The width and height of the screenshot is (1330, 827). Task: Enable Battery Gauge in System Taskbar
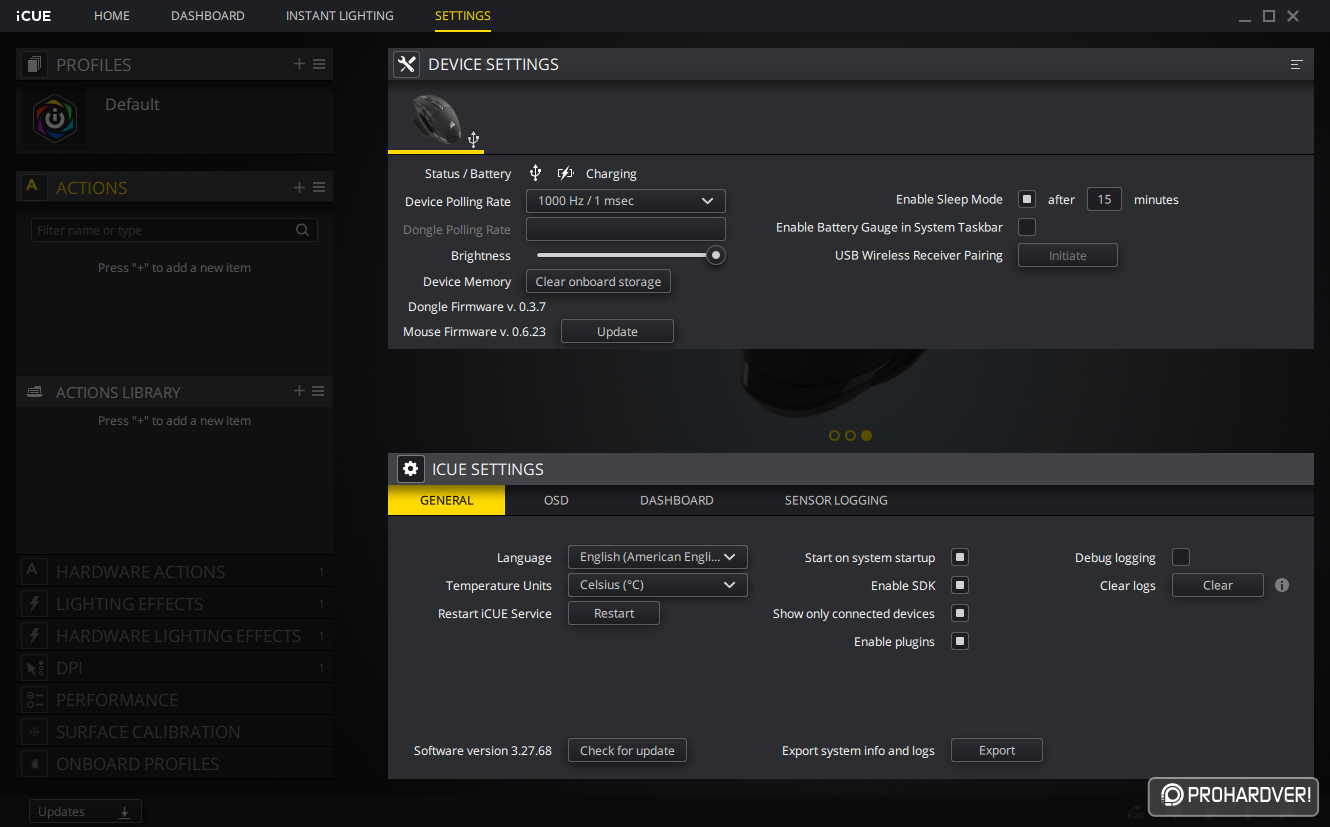click(x=1027, y=227)
